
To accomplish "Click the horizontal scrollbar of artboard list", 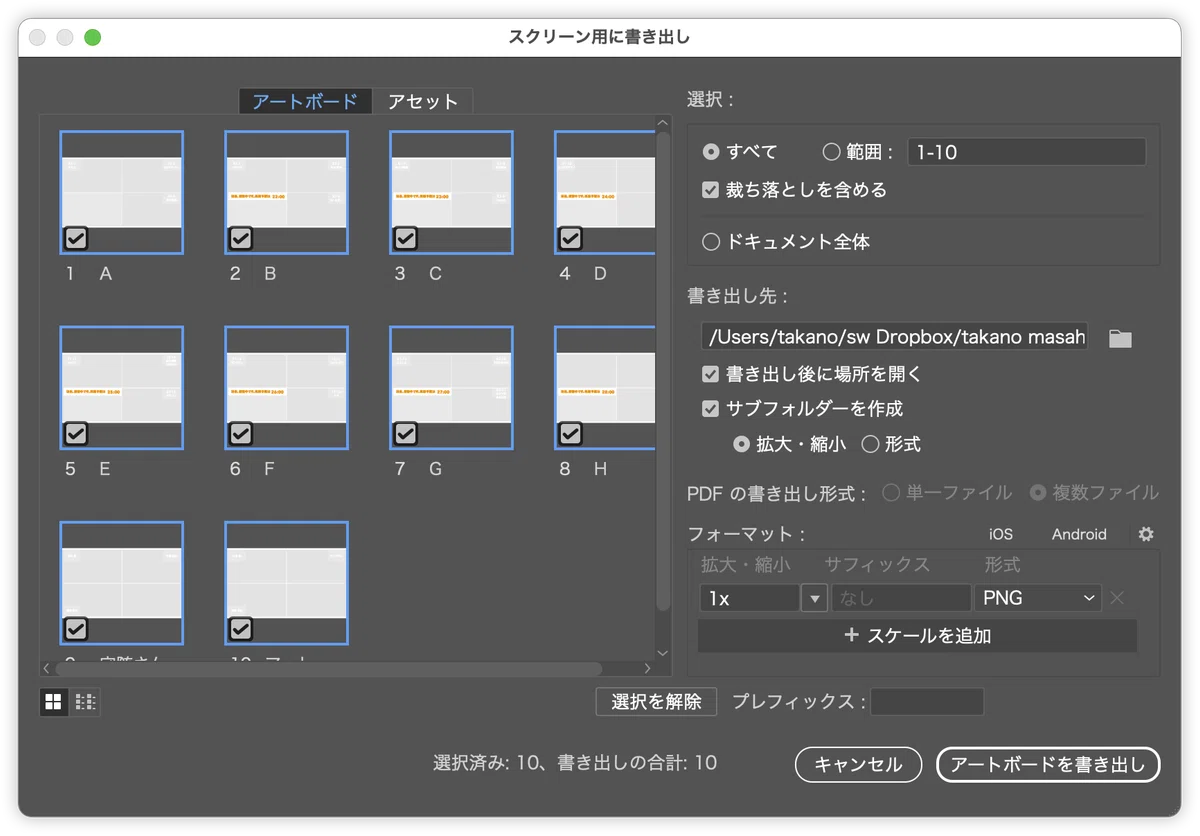I will tap(328, 668).
